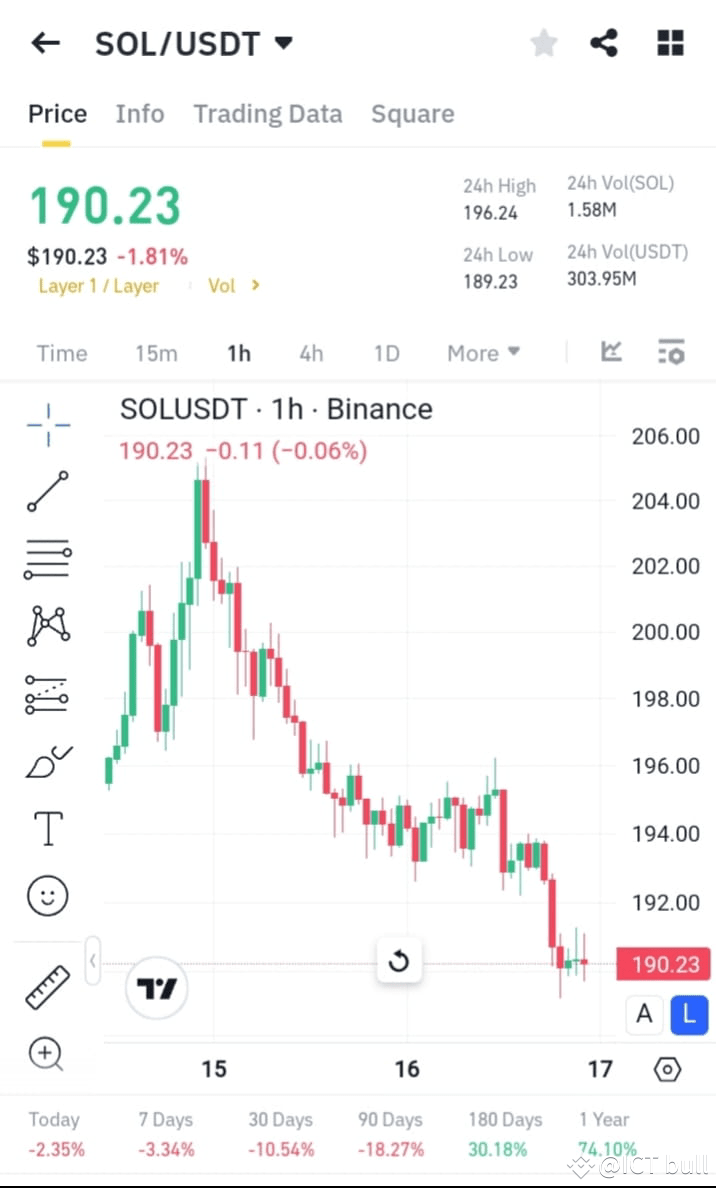Open chart settings with gear-list icon
Image resolution: width=716 pixels, height=1188 pixels.
click(669, 352)
